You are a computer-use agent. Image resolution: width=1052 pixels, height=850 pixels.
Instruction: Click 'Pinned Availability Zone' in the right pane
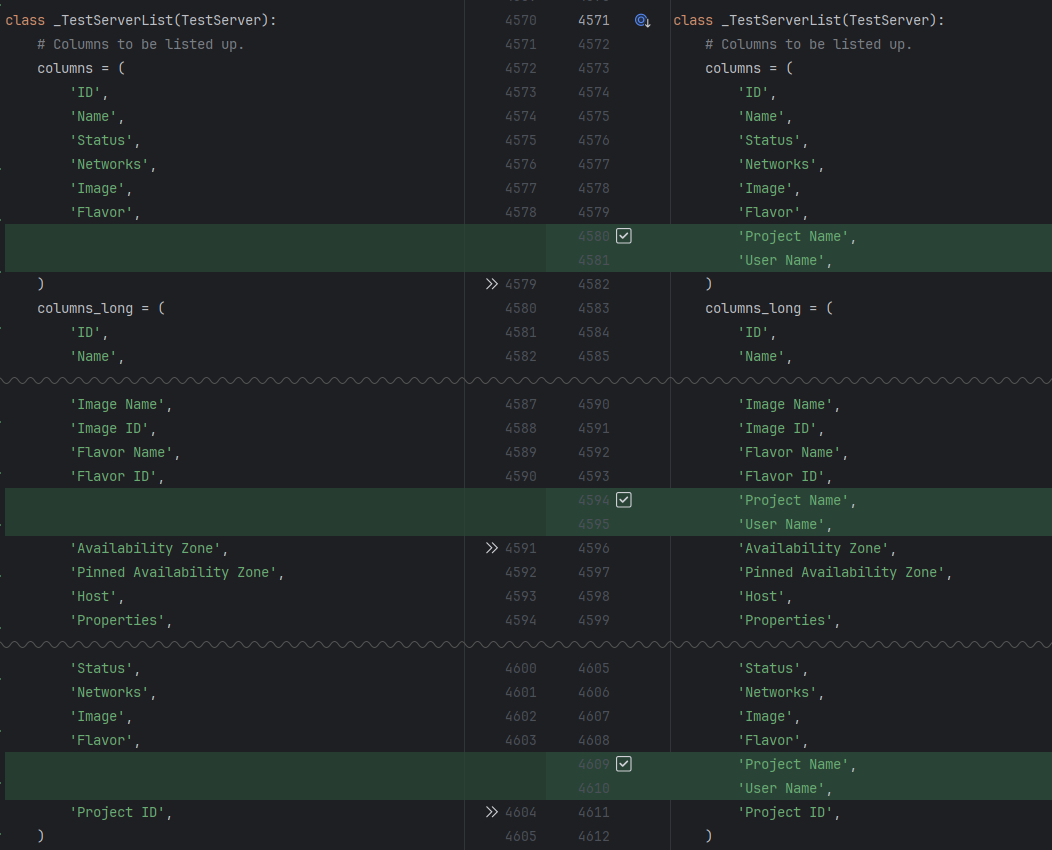(845, 572)
